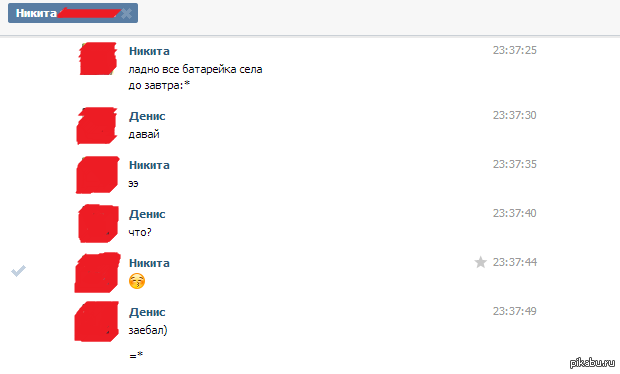Open the Никита name link above 'ээ'
620x374 pixels.
click(x=149, y=165)
